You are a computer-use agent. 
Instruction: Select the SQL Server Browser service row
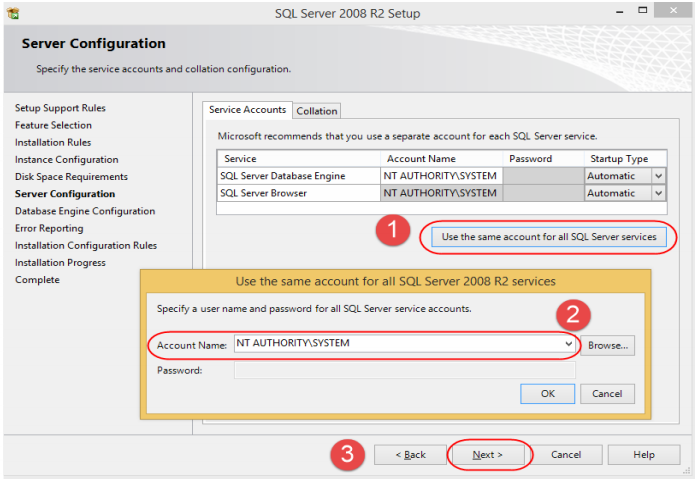click(x=441, y=193)
